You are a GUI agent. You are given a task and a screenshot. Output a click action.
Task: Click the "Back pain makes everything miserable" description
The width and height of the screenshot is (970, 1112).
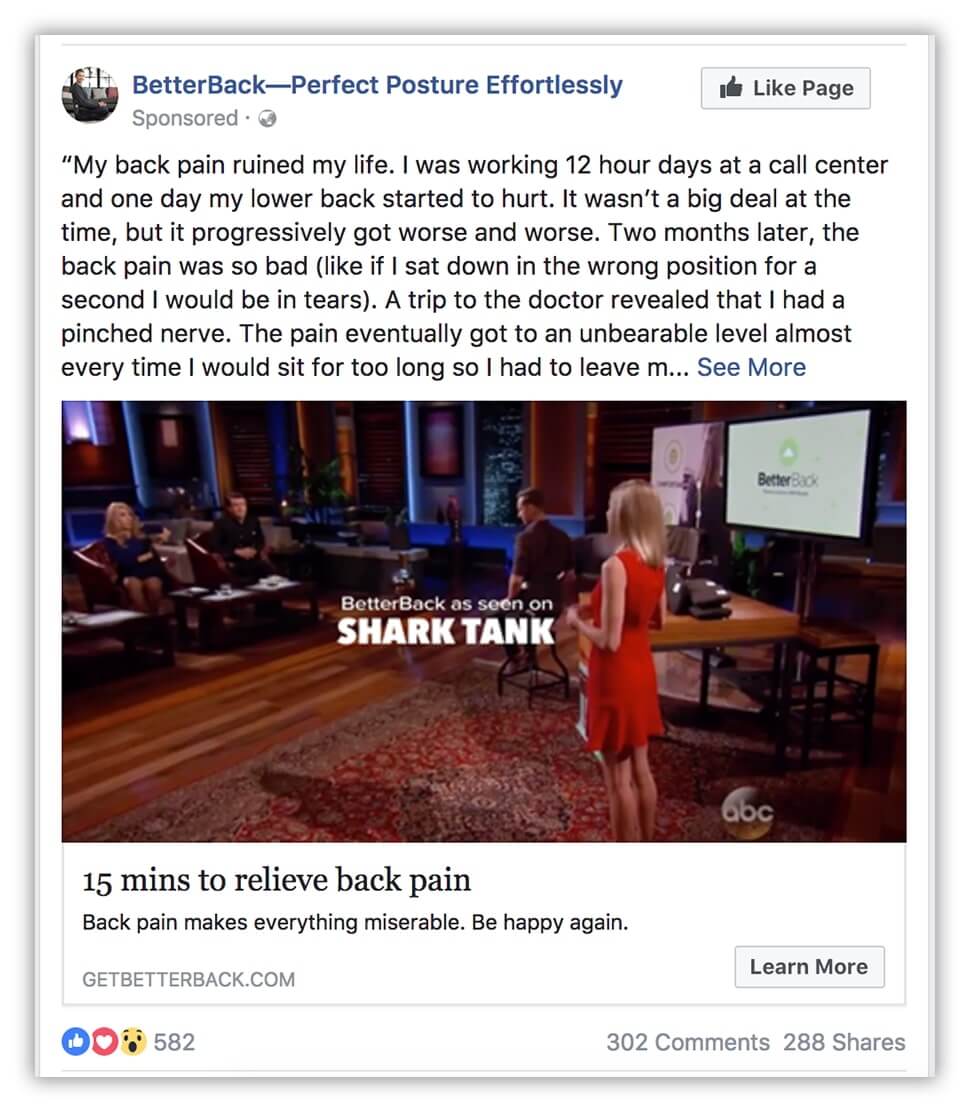point(355,923)
